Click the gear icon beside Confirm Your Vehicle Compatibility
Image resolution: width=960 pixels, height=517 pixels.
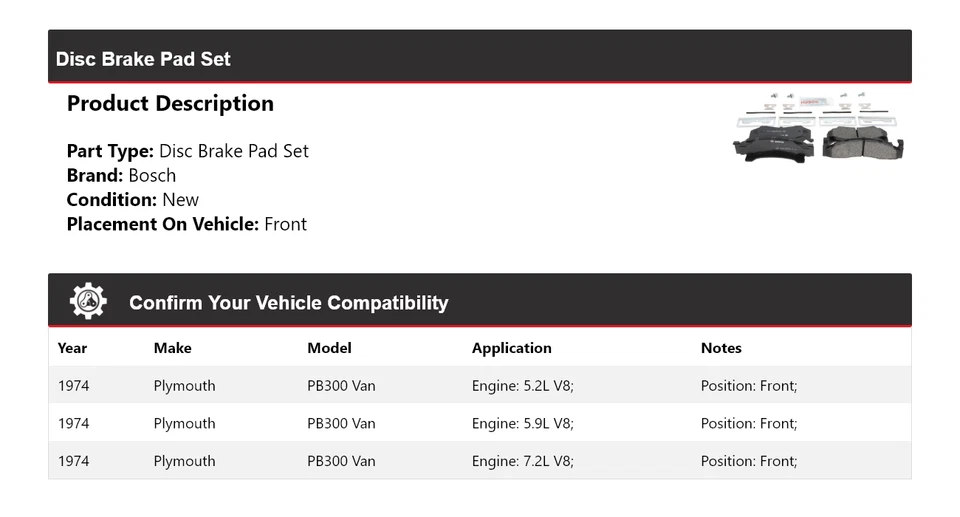pyautogui.click(x=88, y=301)
